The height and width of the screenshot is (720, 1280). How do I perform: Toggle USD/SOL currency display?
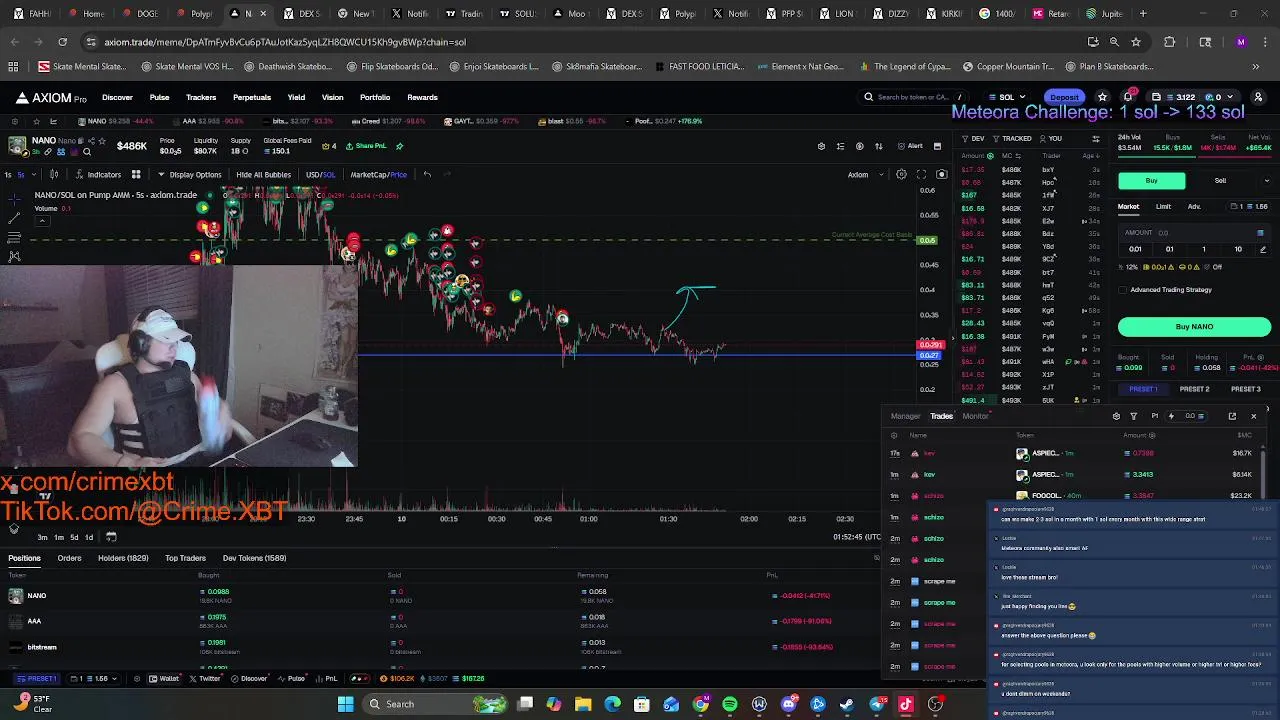(320, 175)
